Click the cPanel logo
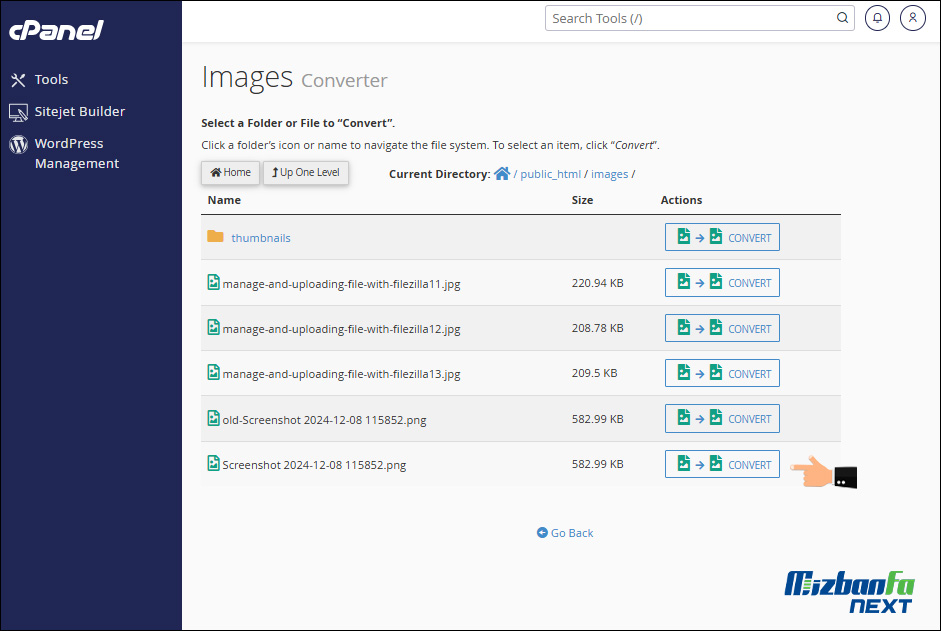 coord(56,30)
